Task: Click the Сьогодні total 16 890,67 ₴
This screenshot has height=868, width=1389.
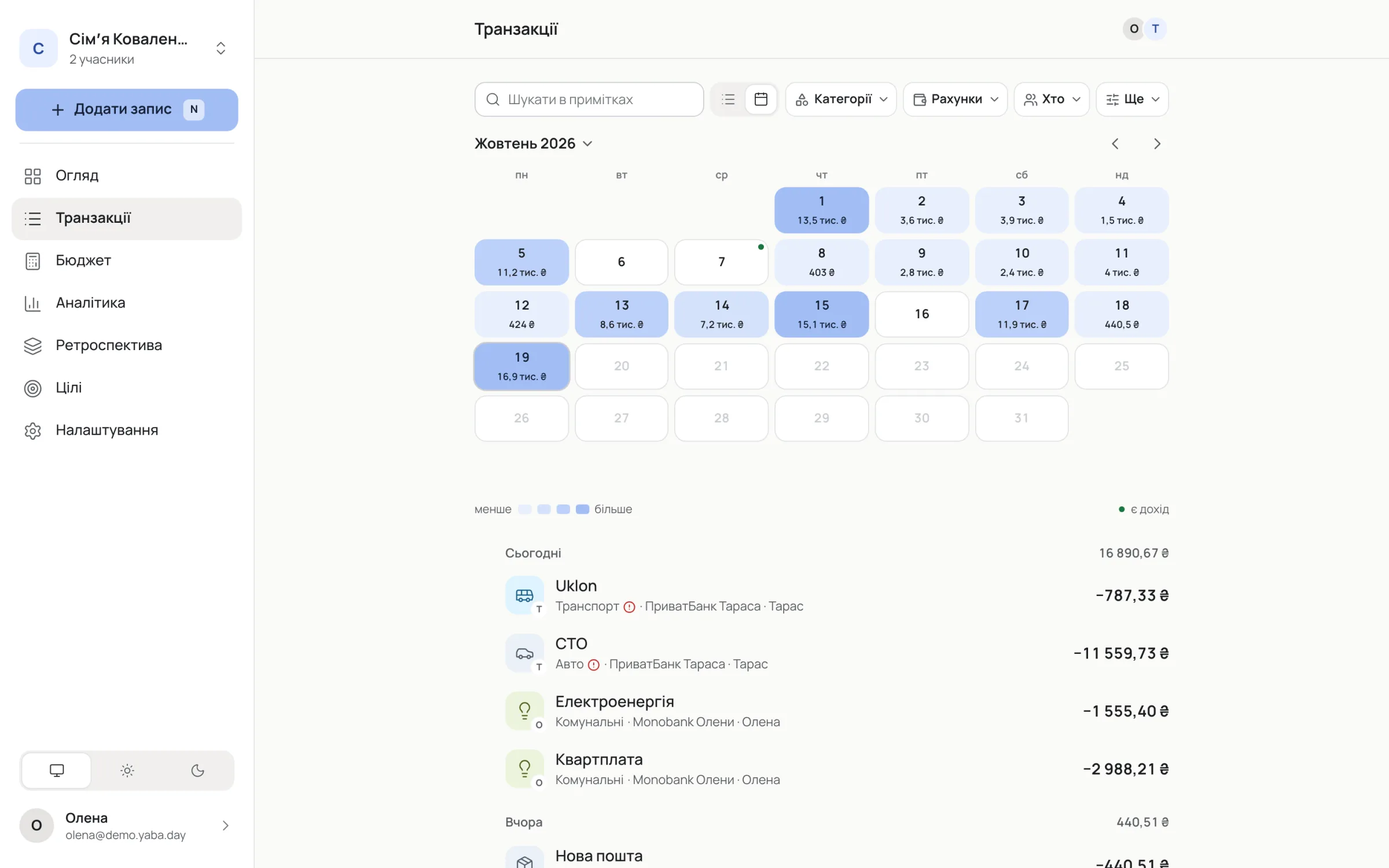Action: coord(1134,553)
